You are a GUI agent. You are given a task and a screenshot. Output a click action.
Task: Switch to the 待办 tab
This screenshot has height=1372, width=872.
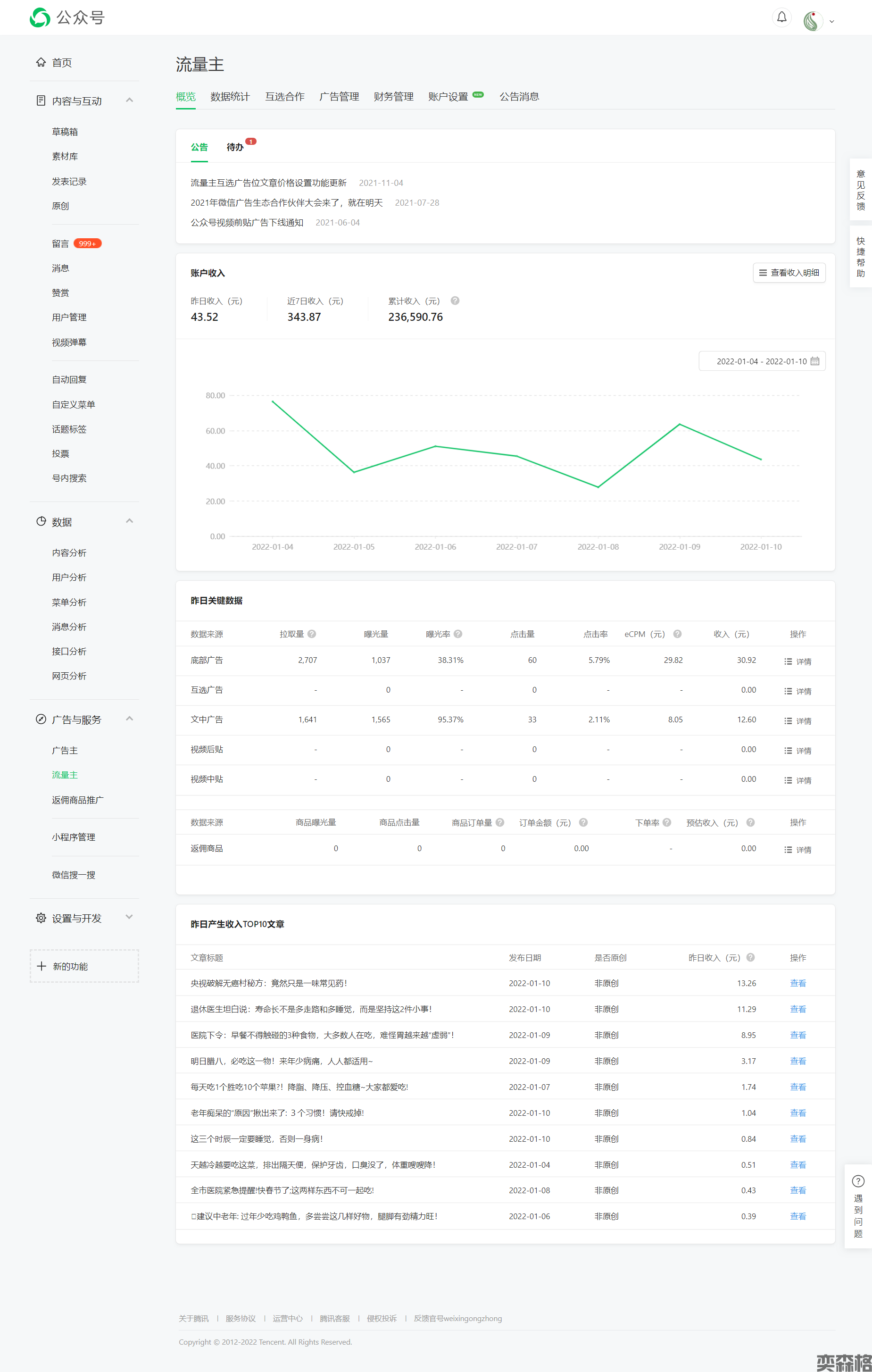[x=235, y=147]
